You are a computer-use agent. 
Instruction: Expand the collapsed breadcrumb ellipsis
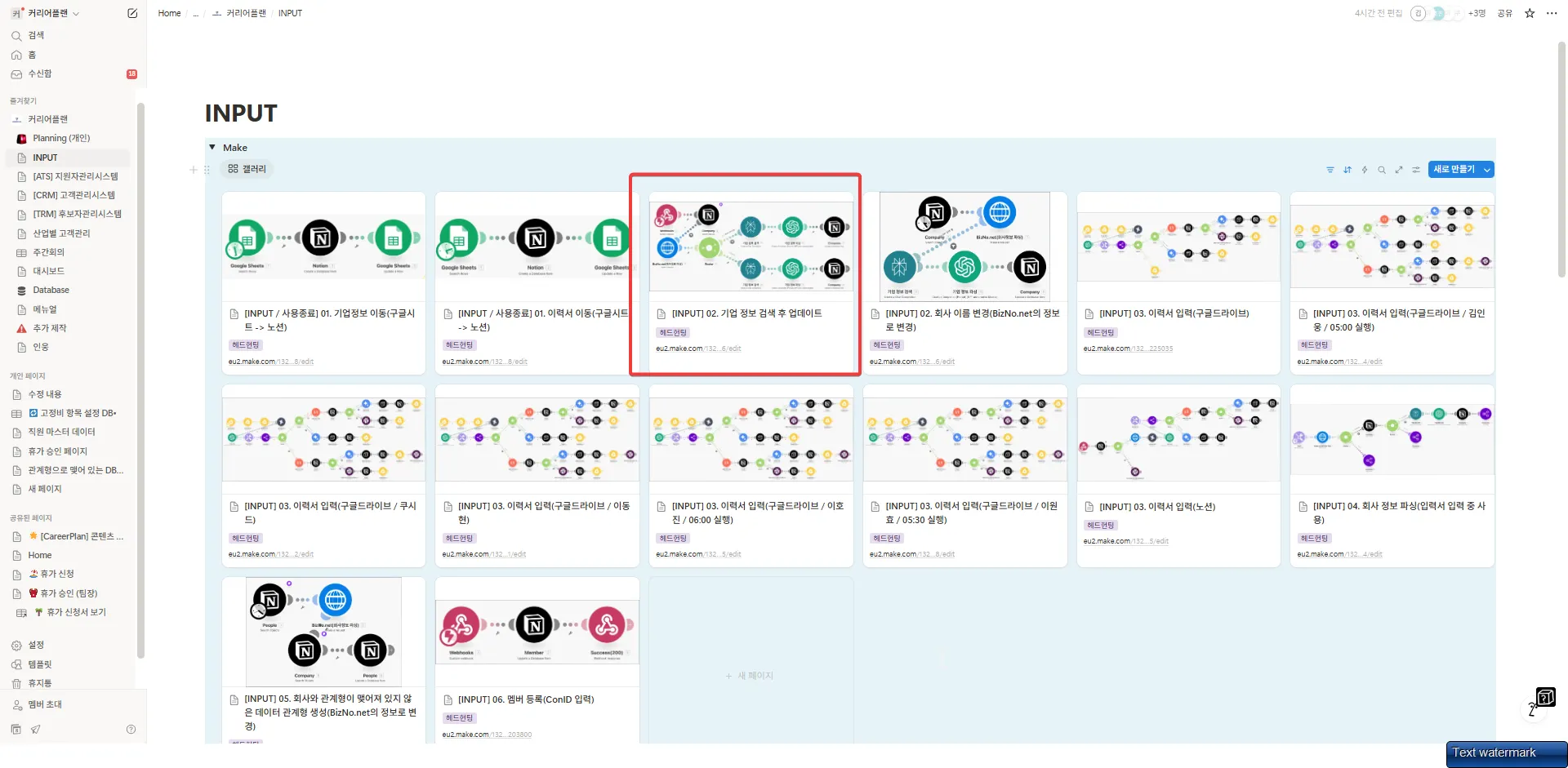coord(196,14)
